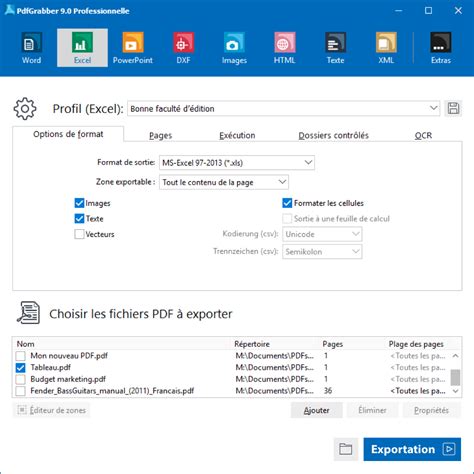Click file list scroll down arrow
Screen dimensions: 474x474
(x=455, y=391)
